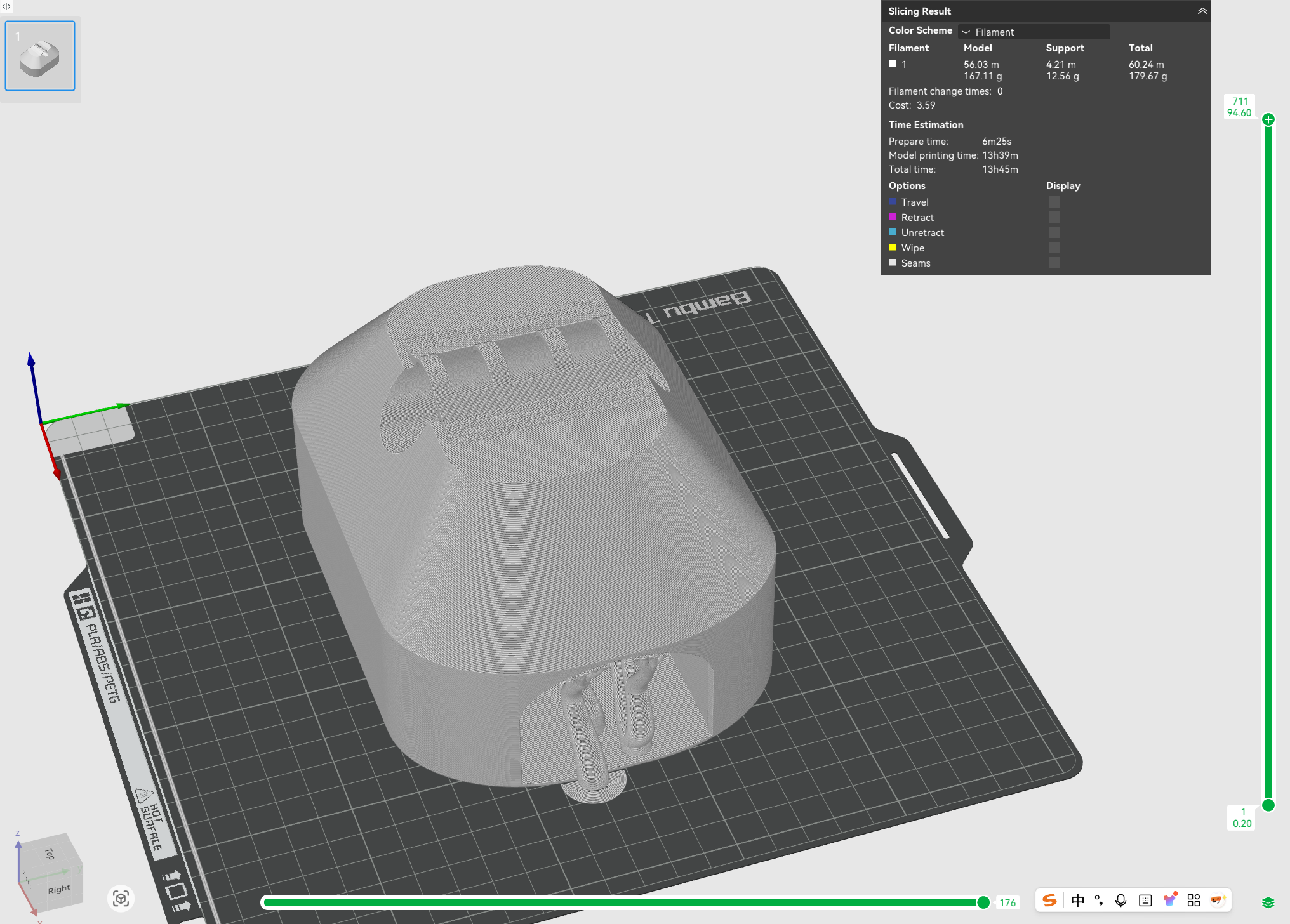Viewport: 1290px width, 924px height.
Task: Enable the Travel display toggle
Action: [1054, 201]
